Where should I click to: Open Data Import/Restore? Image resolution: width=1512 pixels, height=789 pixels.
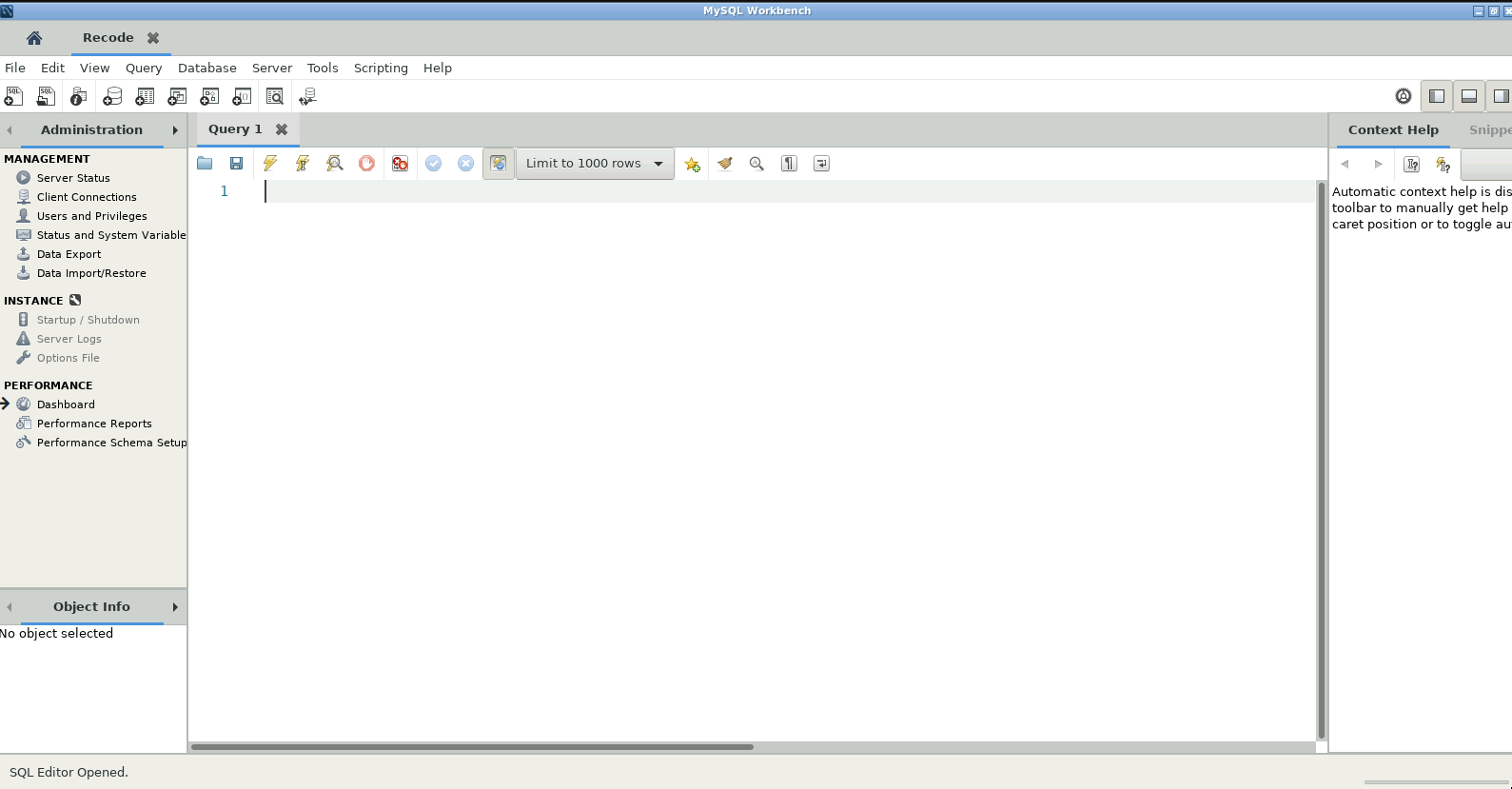click(x=91, y=273)
